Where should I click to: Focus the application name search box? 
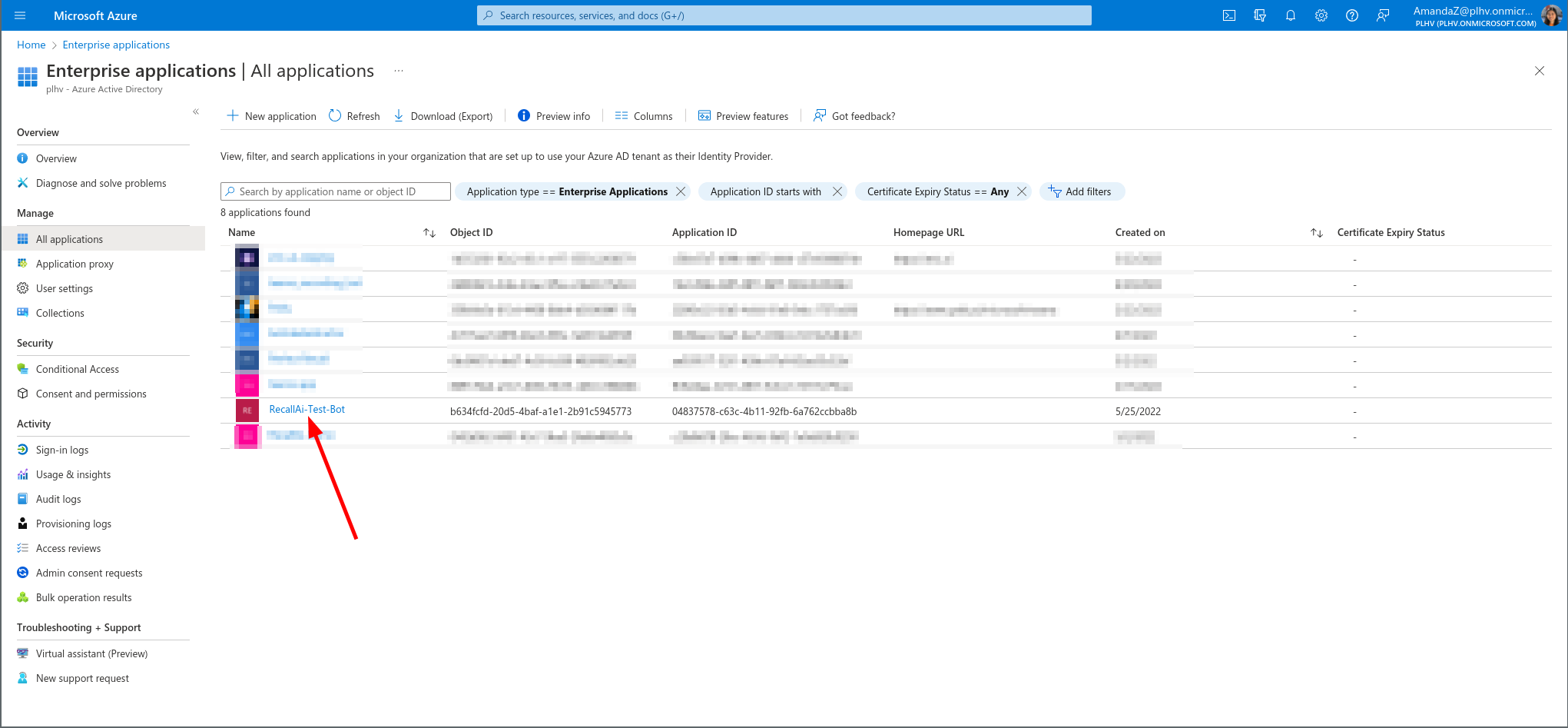pyautogui.click(x=336, y=191)
